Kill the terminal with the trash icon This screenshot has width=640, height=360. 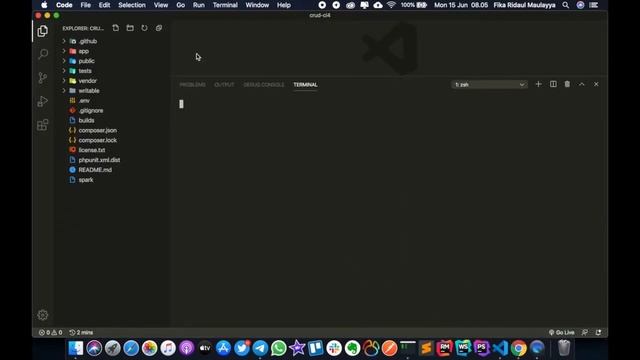[x=567, y=84]
